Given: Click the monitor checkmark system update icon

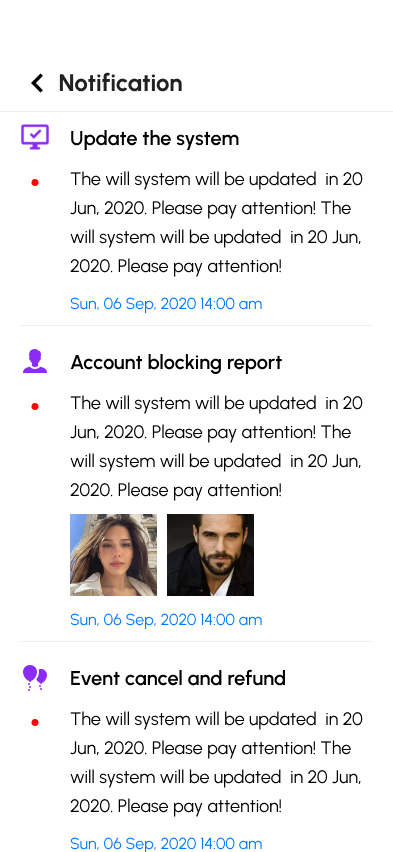Looking at the screenshot, I should 35,137.
